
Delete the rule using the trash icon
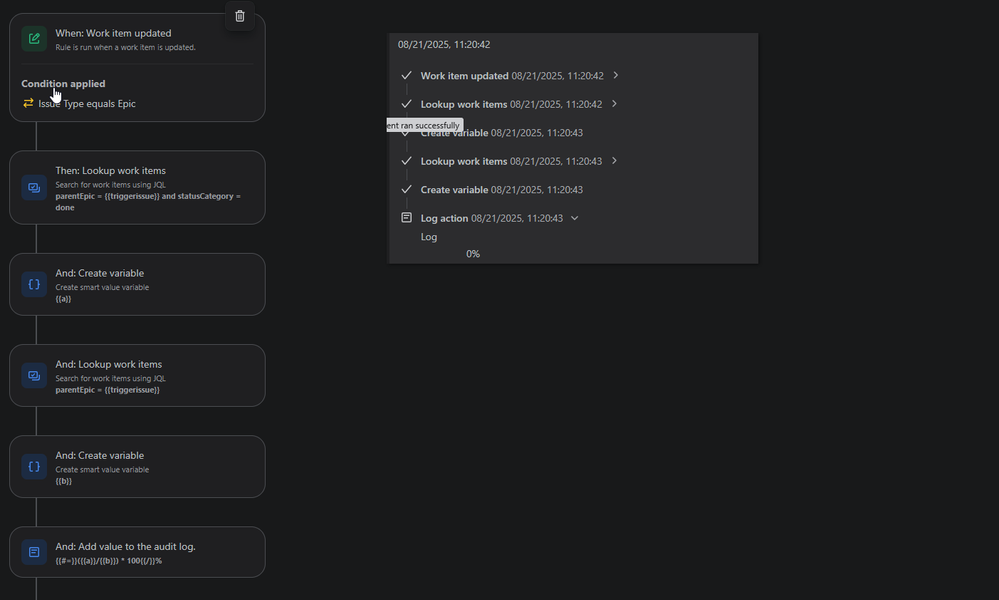point(239,15)
